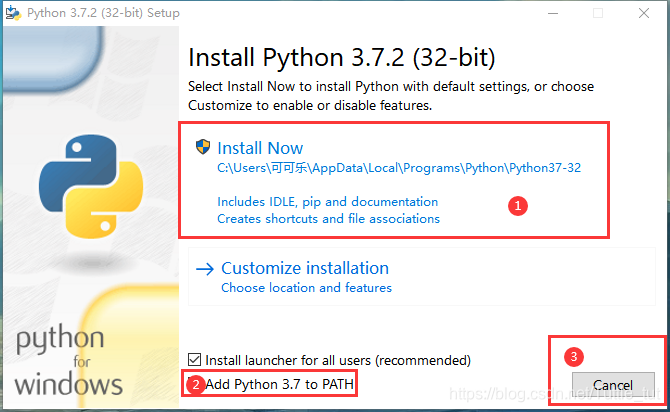
Task: Click the Python logo image
Action: coord(91,186)
